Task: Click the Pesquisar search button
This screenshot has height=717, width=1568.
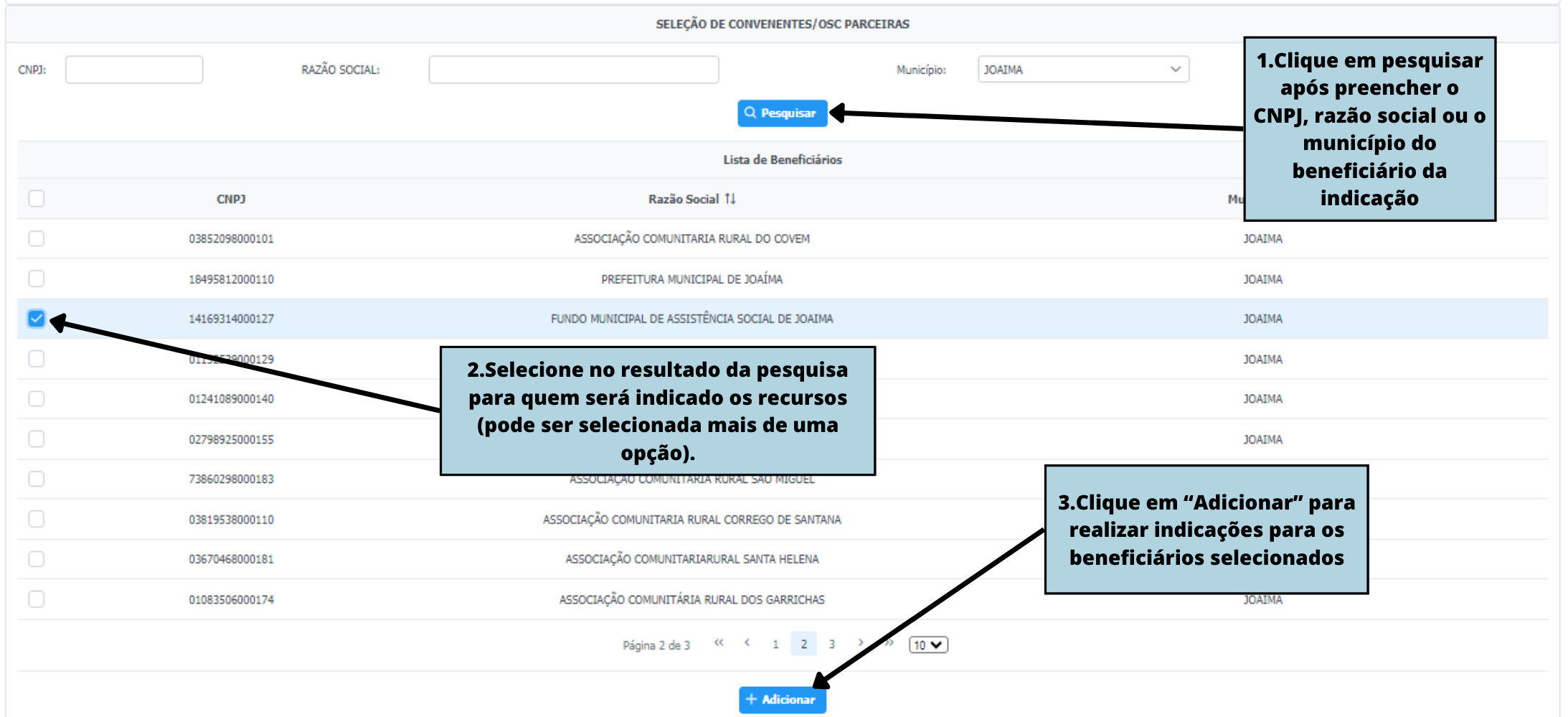Action: (x=782, y=113)
